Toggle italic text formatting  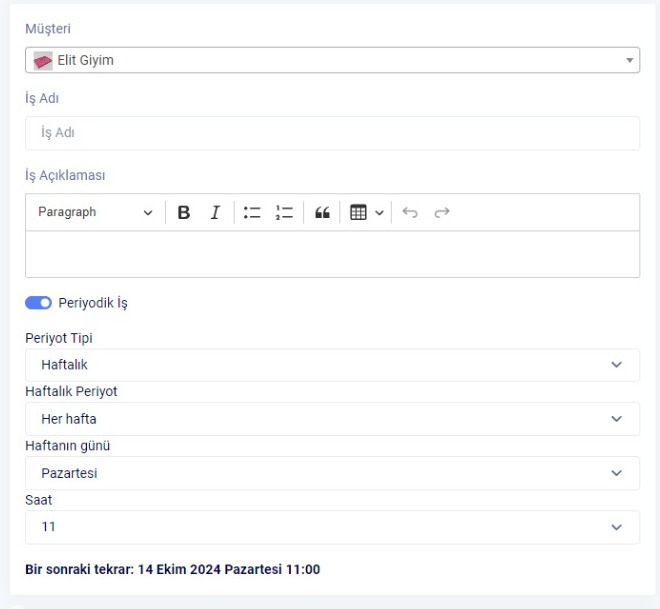coord(214,212)
